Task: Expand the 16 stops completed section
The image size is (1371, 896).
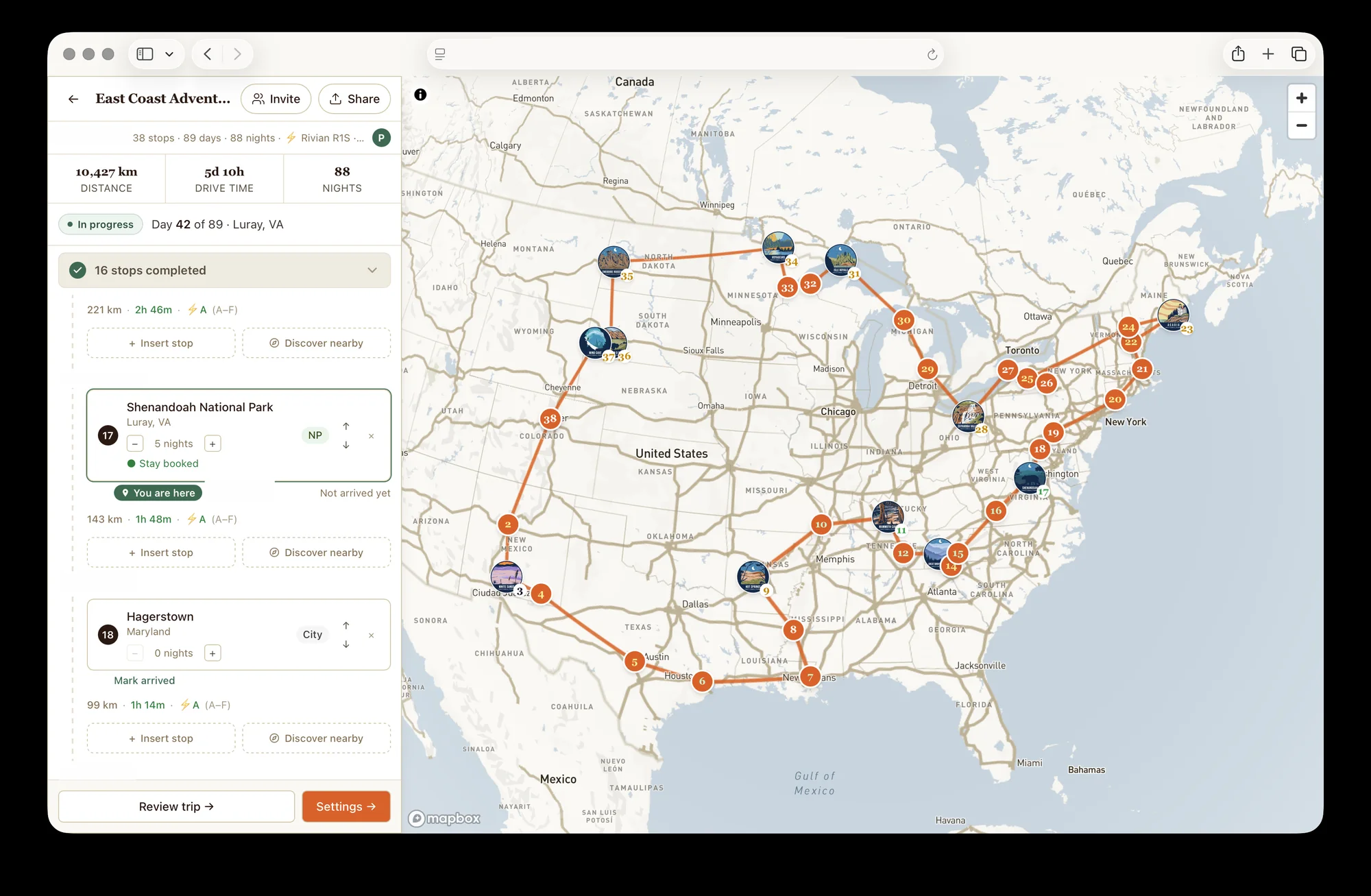Action: pyautogui.click(x=224, y=270)
